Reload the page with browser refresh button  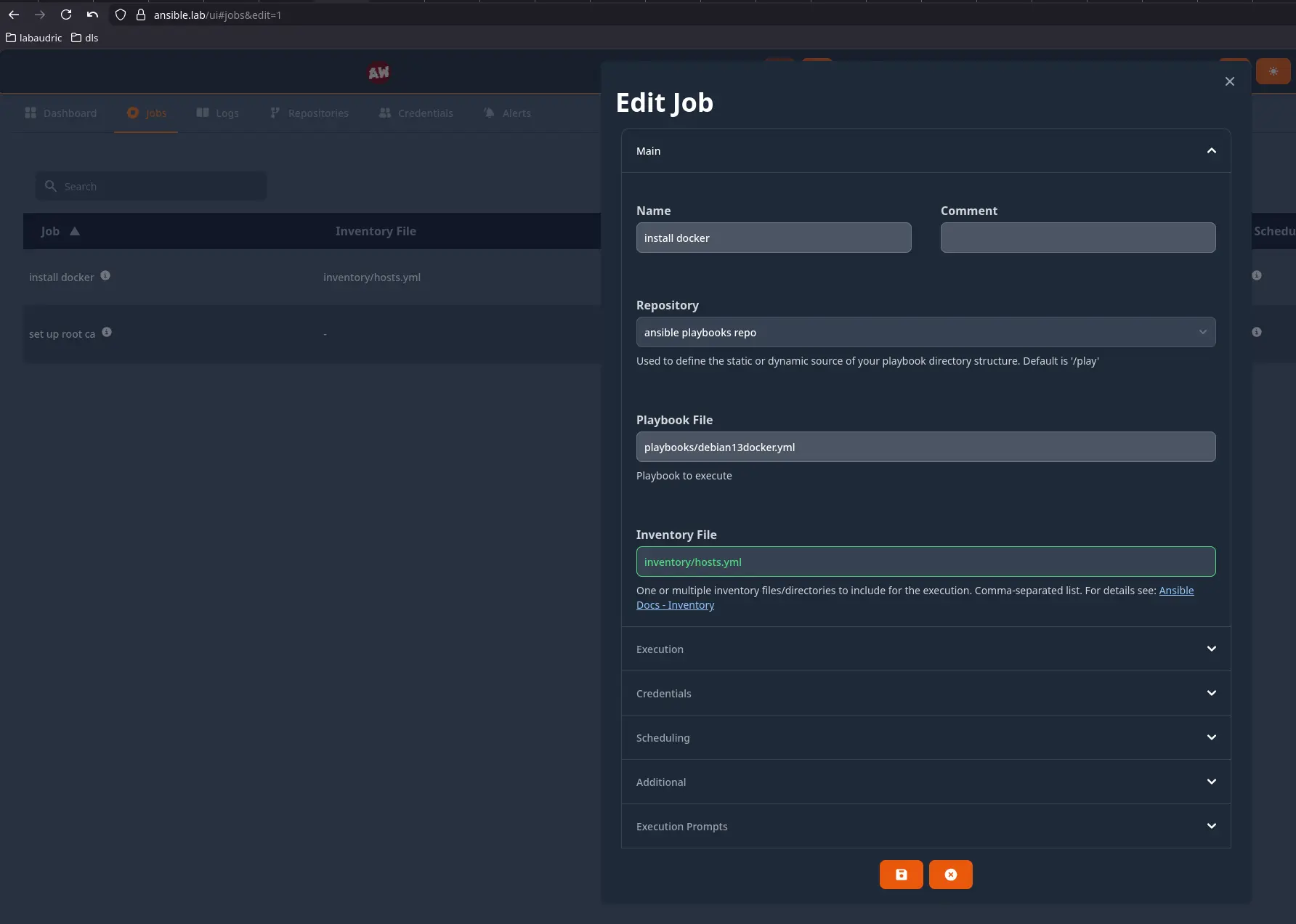[x=66, y=15]
